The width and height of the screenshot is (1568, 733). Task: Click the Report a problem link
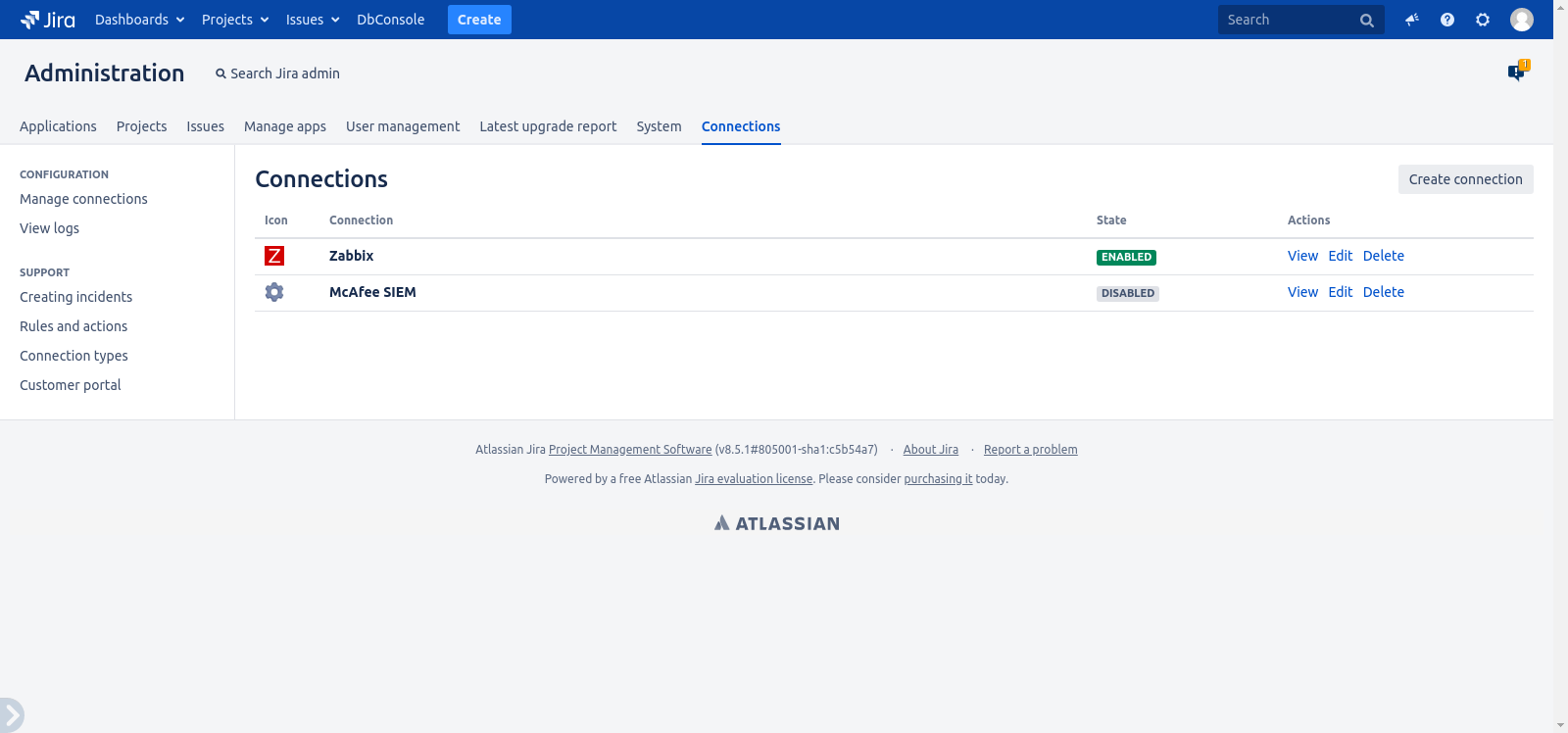point(1031,450)
